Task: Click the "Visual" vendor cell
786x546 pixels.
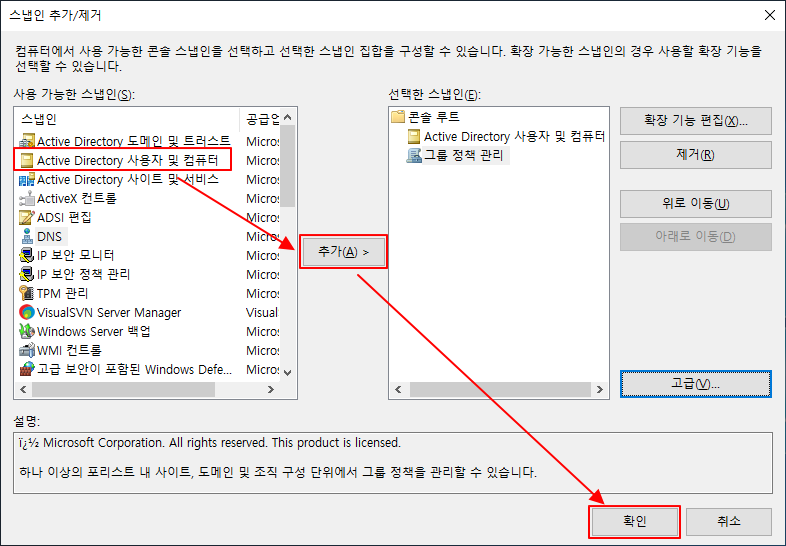Action: pos(262,312)
